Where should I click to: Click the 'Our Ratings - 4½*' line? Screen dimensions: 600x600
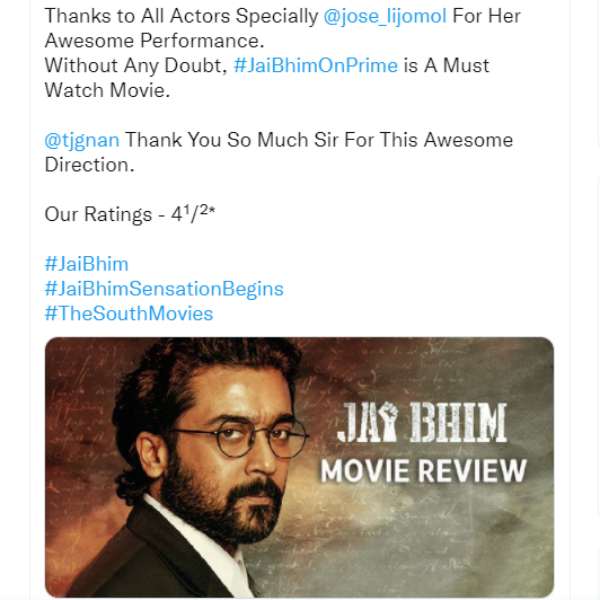click(130, 214)
